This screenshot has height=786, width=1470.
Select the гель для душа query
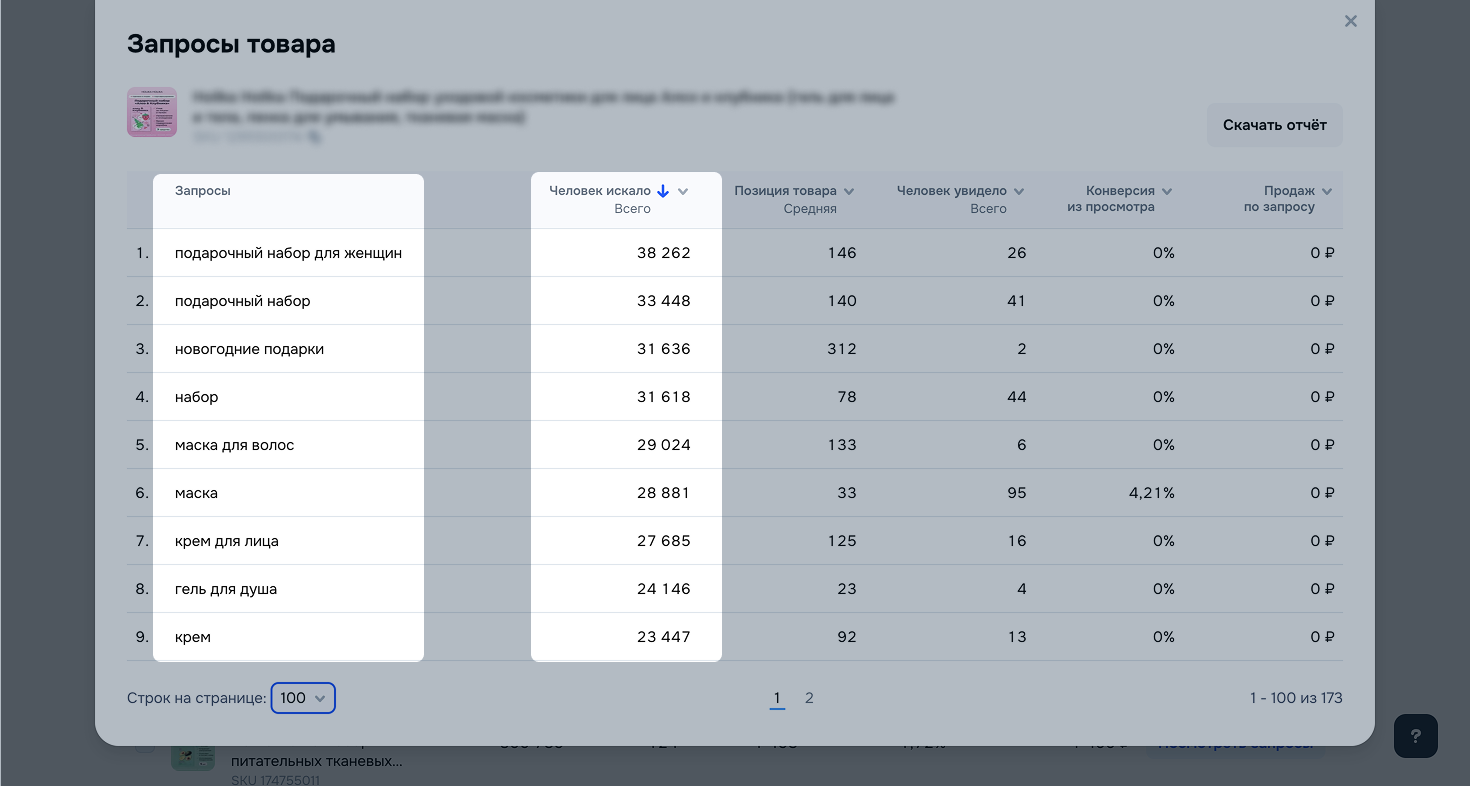click(226, 589)
